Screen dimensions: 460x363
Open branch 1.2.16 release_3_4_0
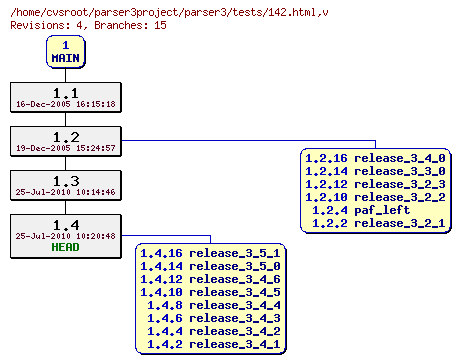coord(375,158)
